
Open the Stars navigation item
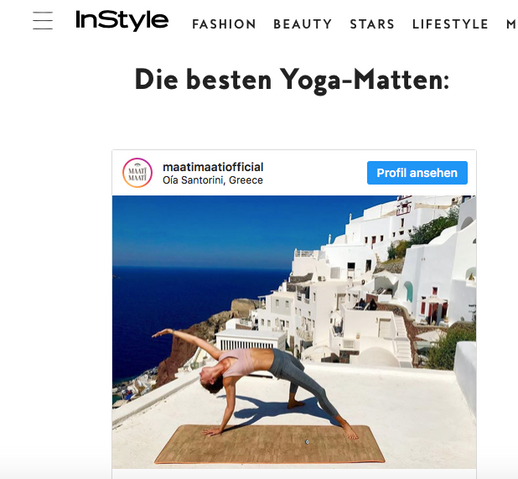(372, 24)
